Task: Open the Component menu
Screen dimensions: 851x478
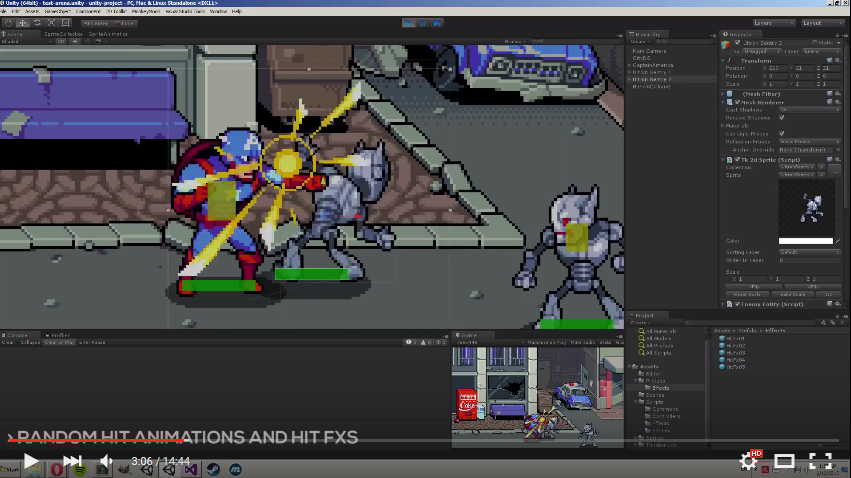Action: (x=88, y=11)
